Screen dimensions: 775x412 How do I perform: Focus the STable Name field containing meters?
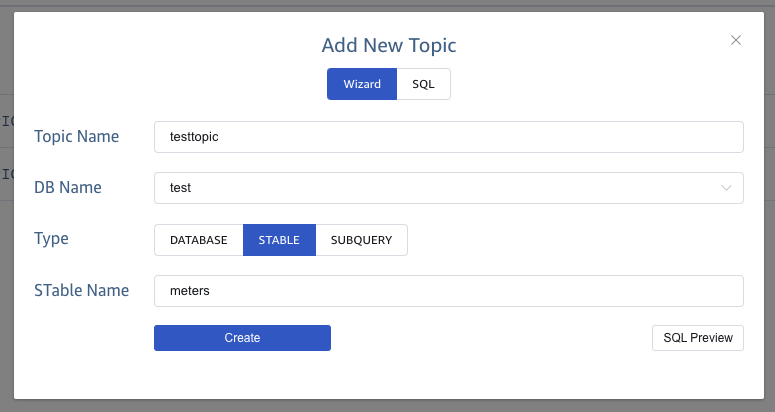(x=448, y=291)
